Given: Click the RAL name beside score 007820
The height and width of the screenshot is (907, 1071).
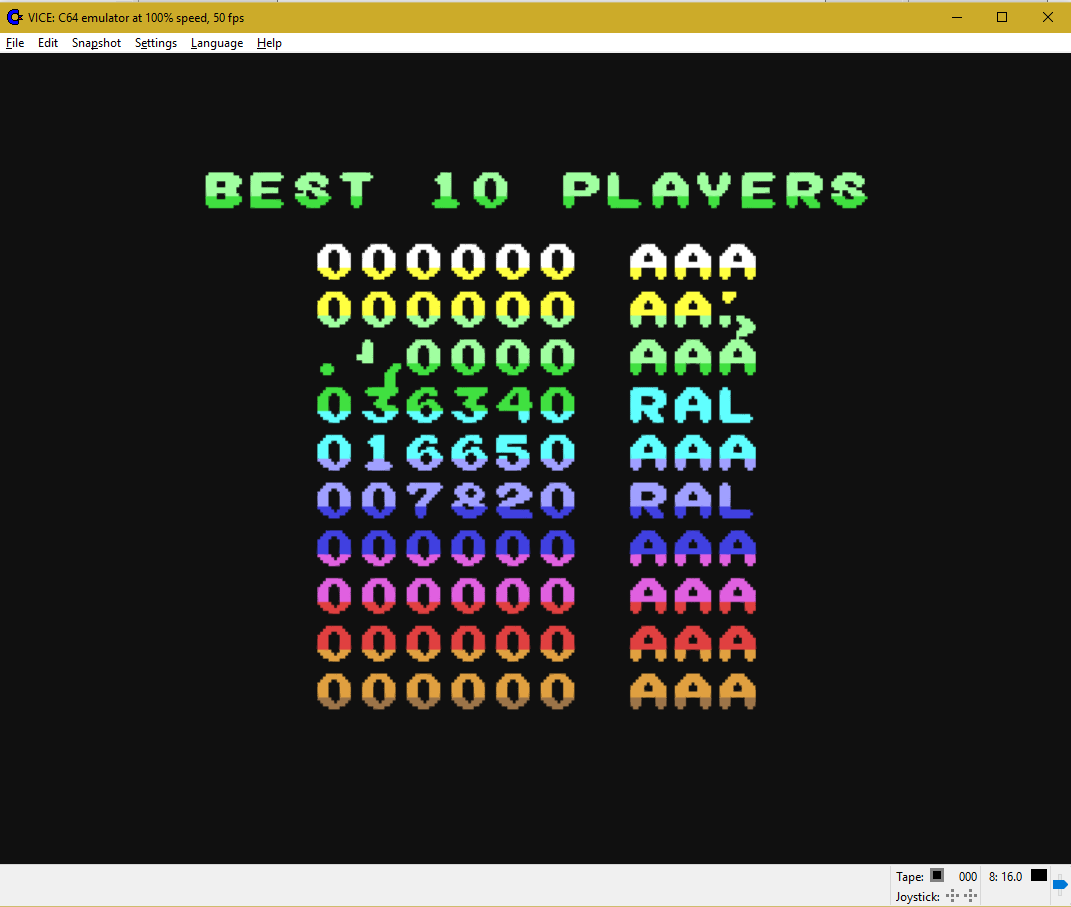Looking at the screenshot, I should 692,500.
